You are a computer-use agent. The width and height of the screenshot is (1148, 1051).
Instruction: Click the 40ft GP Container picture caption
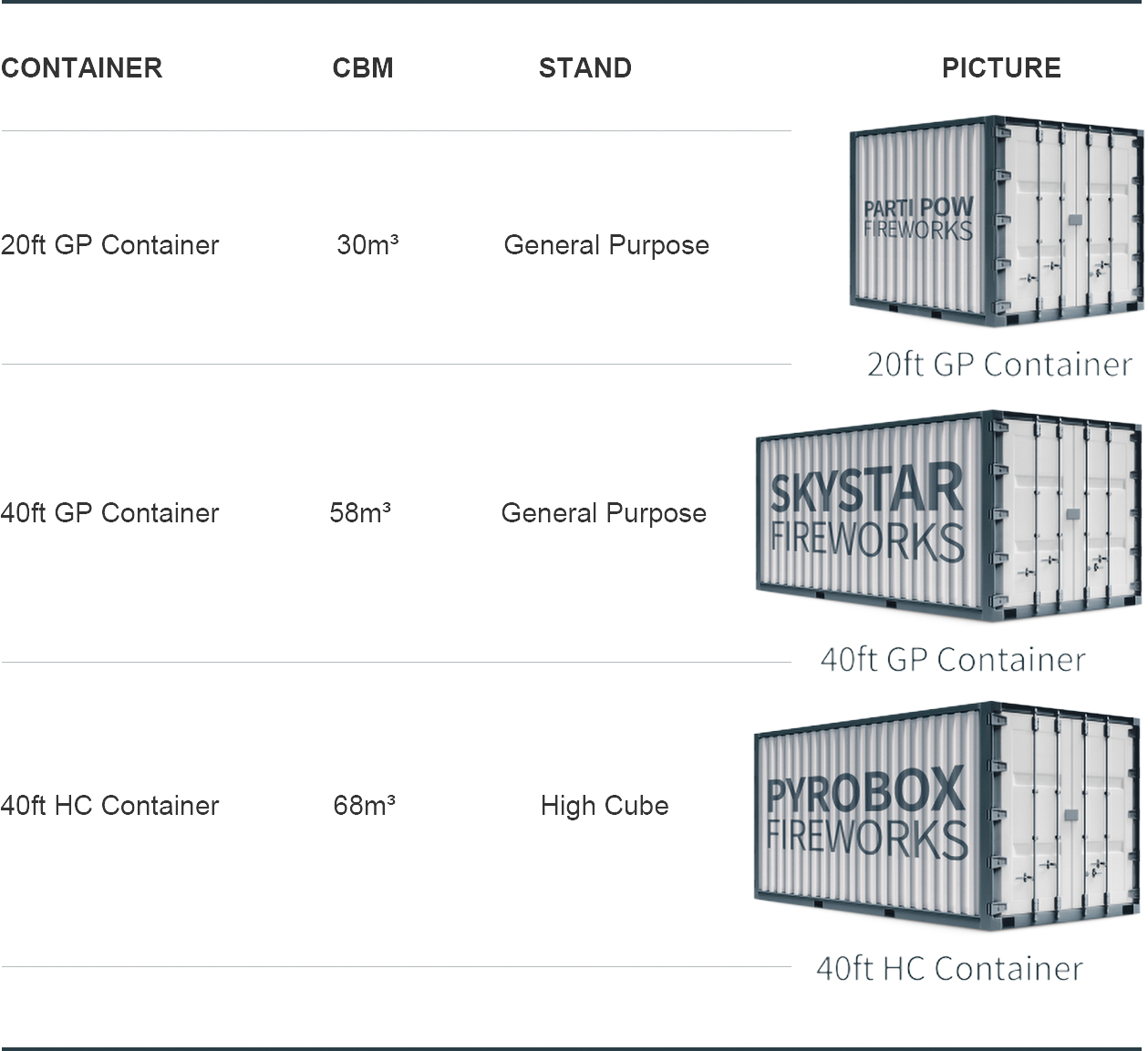point(953,659)
